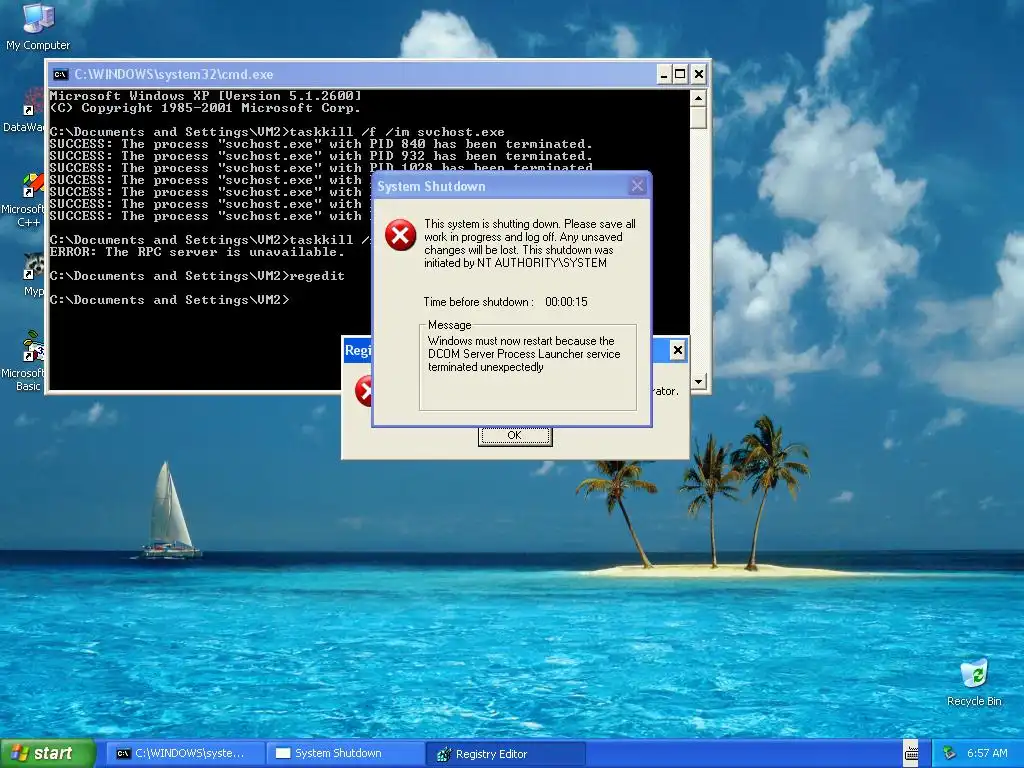The width and height of the screenshot is (1024, 768).
Task: Click the system tray network icon
Action: [950, 753]
